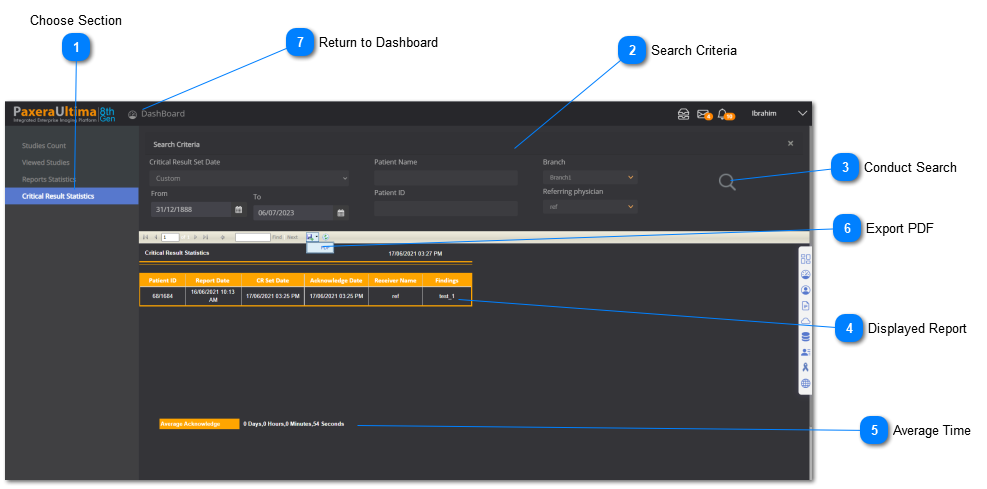Image resolution: width=987 pixels, height=489 pixels.
Task: Choose the PDF export option
Action: pyautogui.click(x=326, y=247)
